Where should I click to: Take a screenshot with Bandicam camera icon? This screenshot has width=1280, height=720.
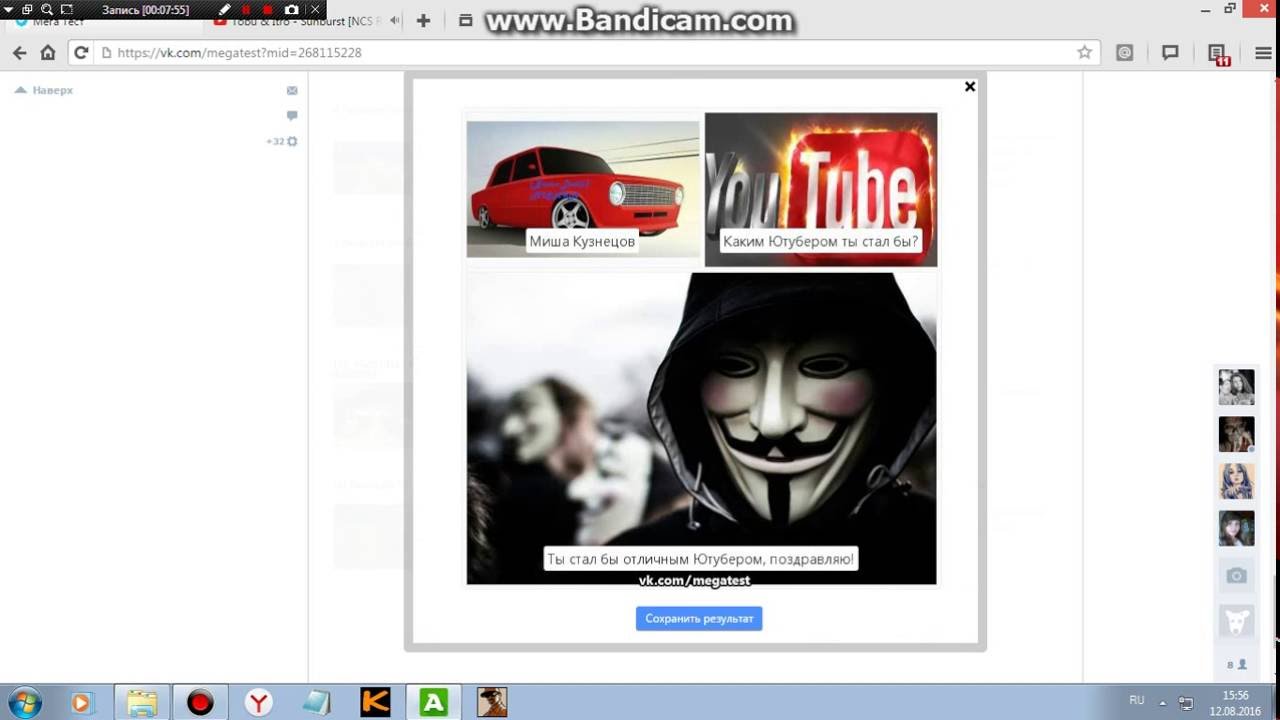pos(291,9)
